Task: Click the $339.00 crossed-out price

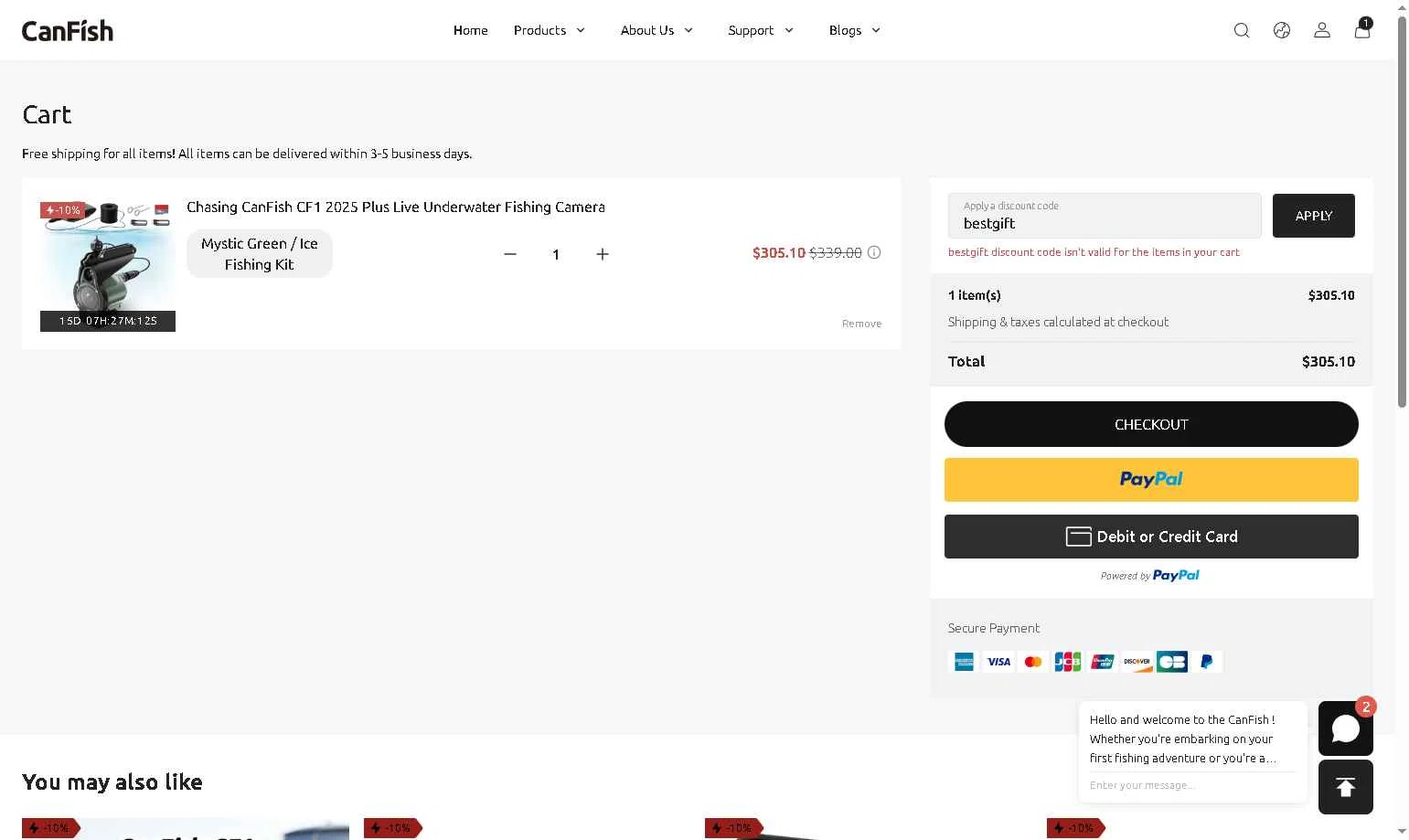Action: click(x=836, y=252)
